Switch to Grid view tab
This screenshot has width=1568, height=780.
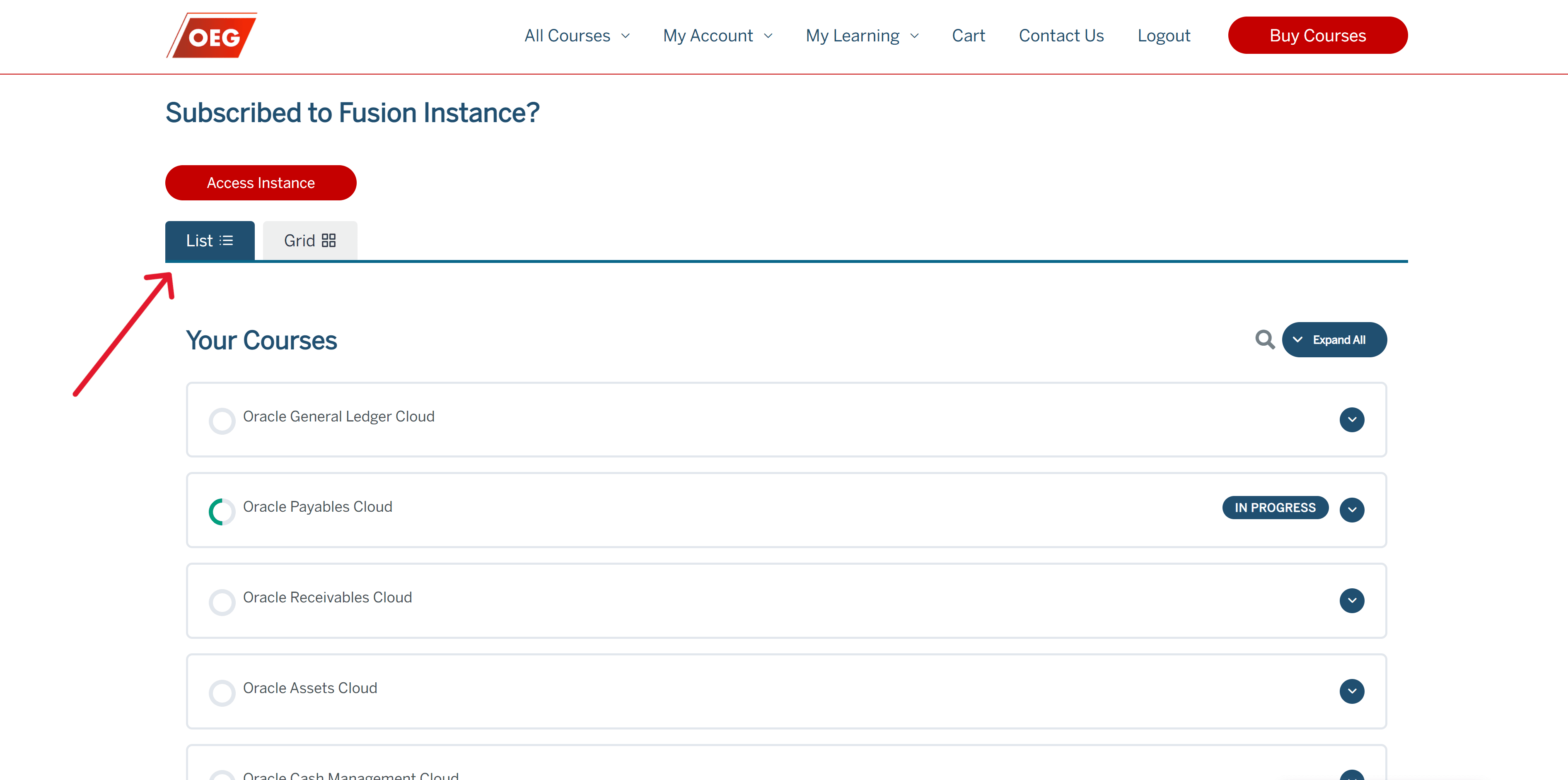[309, 241]
